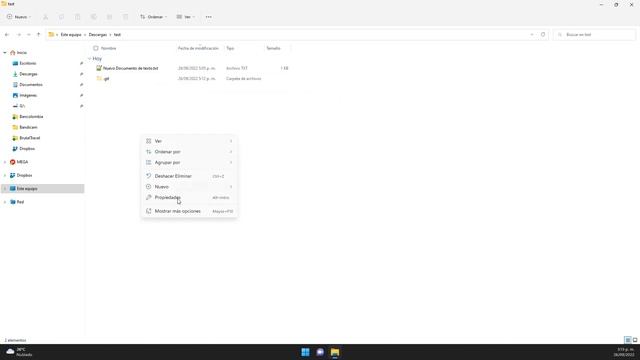Click the 1 KB size cell

click(x=284, y=68)
